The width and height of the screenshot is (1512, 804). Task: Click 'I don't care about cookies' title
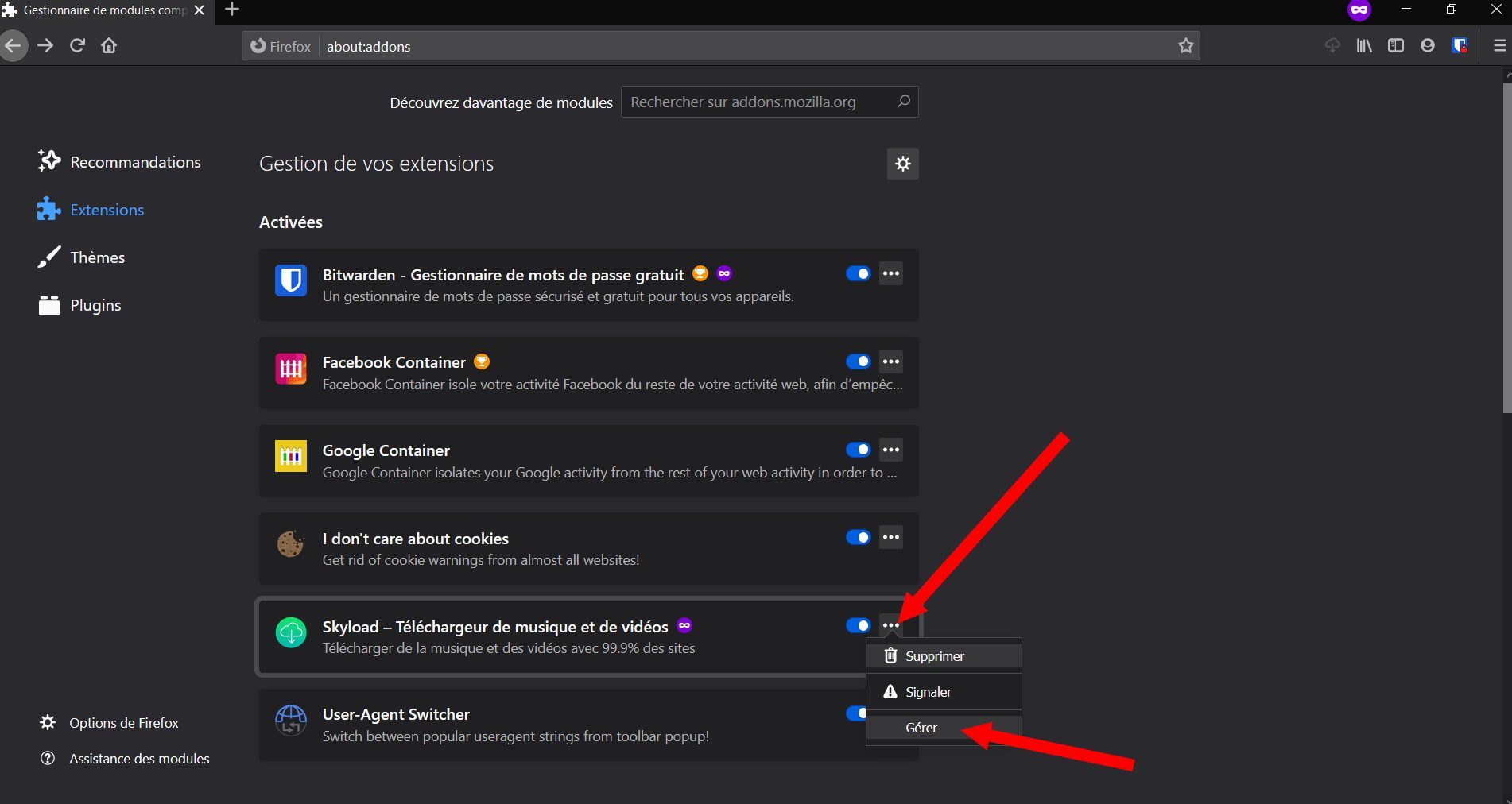coord(416,539)
